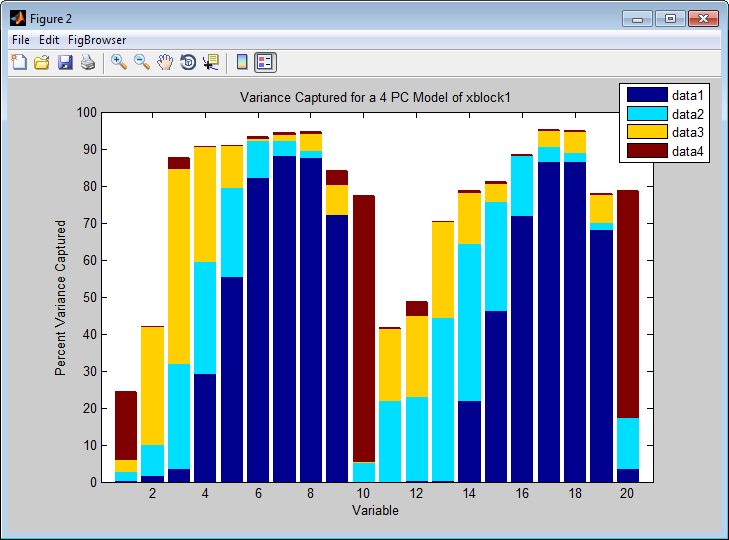Enable the Rotate 3D tool
729x540 pixels.
pyautogui.click(x=188, y=63)
